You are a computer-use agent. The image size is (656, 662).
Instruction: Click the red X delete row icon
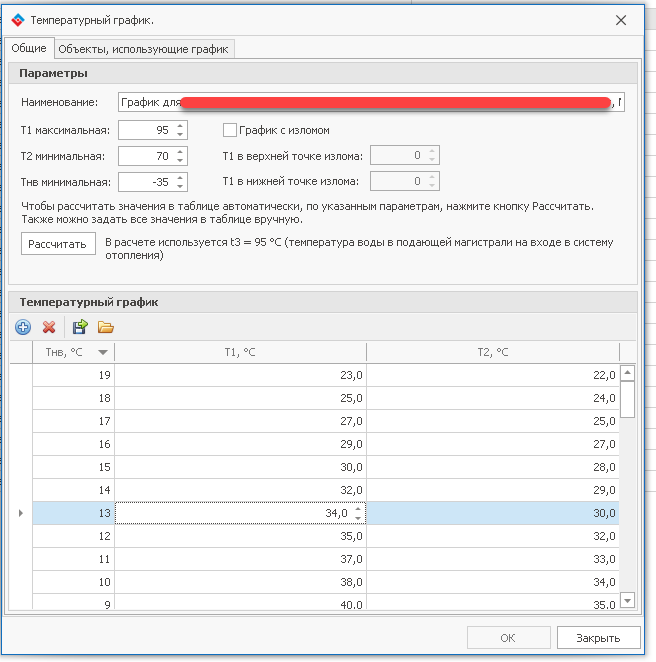point(48,327)
